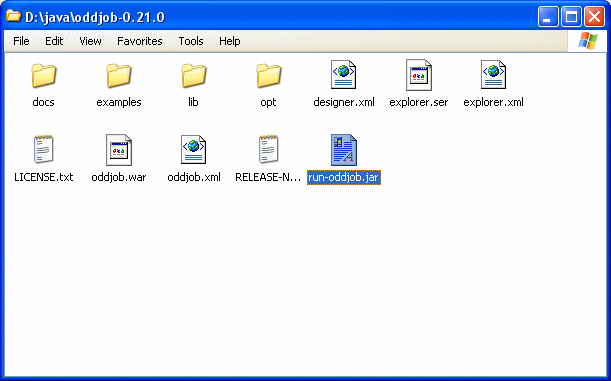Screen dimensions: 611x381
Task: Select the oddjob.war file icon
Action: pyautogui.click(x=119, y=150)
